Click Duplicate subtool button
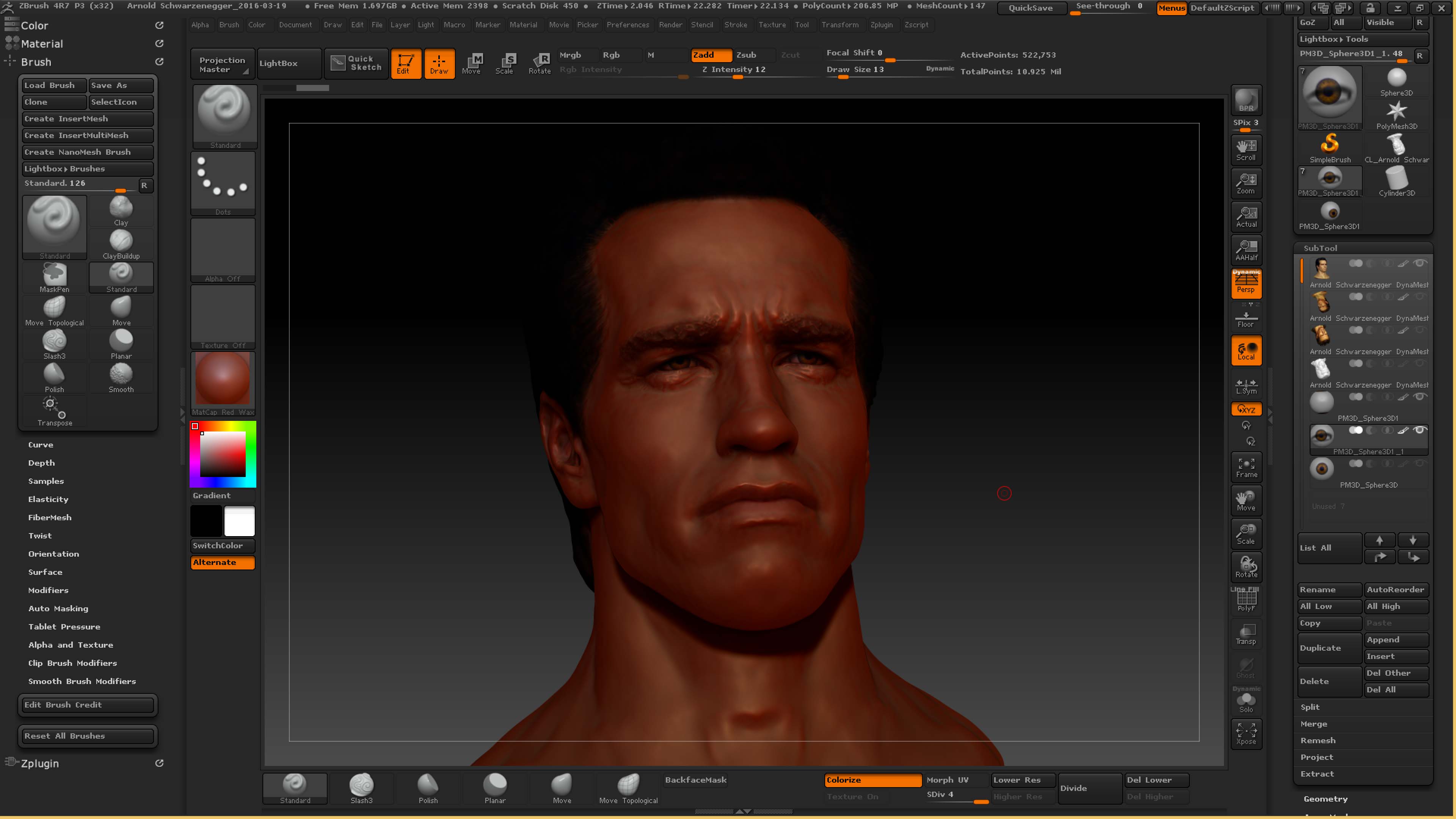Viewport: 1456px width, 819px height. click(1329, 648)
